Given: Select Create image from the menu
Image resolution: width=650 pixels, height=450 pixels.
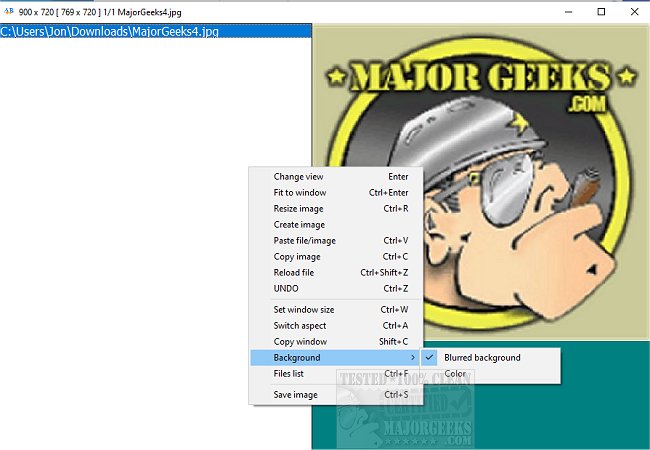Looking at the screenshot, I should point(336,225).
